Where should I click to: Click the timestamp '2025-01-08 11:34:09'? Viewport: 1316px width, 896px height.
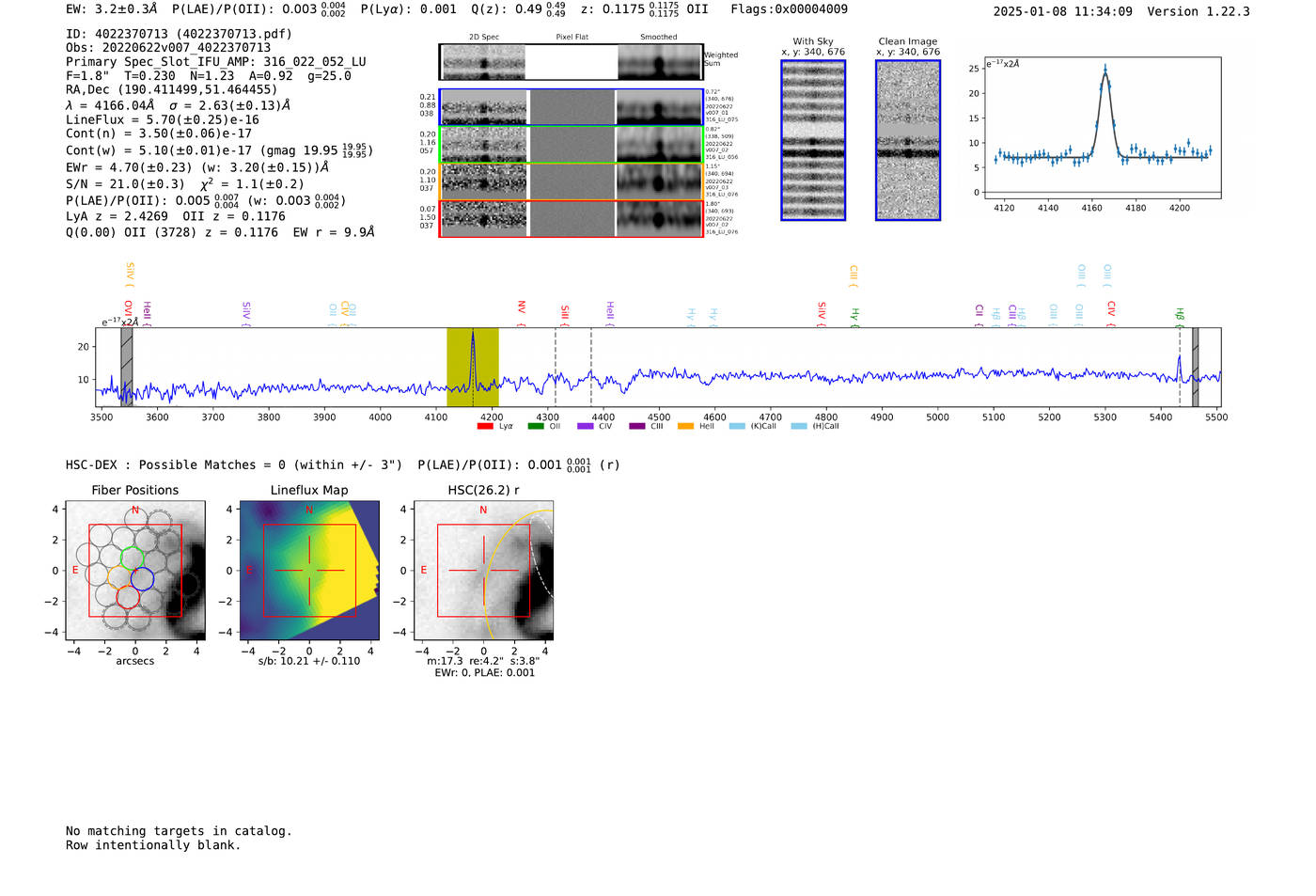pyautogui.click(x=1063, y=12)
